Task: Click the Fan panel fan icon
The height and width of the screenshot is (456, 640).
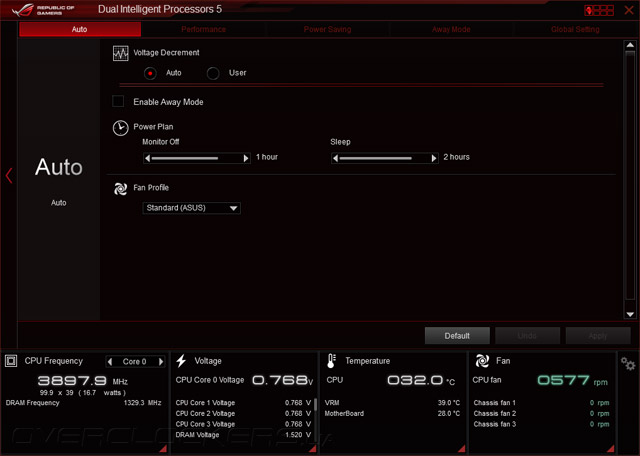Action: click(482, 361)
